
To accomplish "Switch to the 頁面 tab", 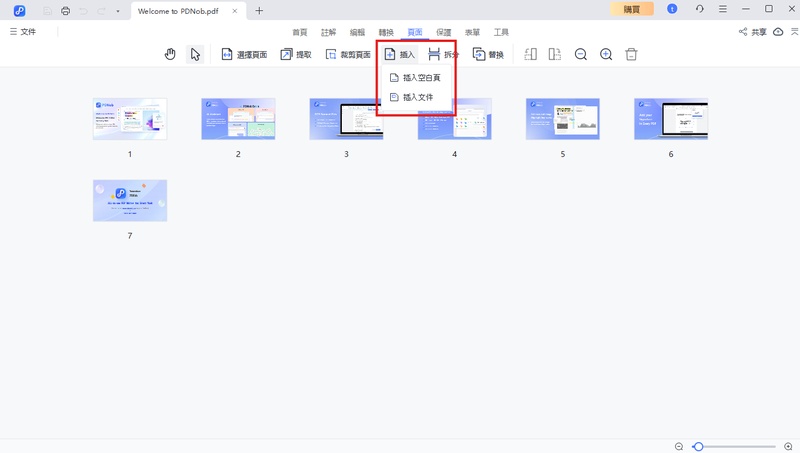I will click(415, 32).
